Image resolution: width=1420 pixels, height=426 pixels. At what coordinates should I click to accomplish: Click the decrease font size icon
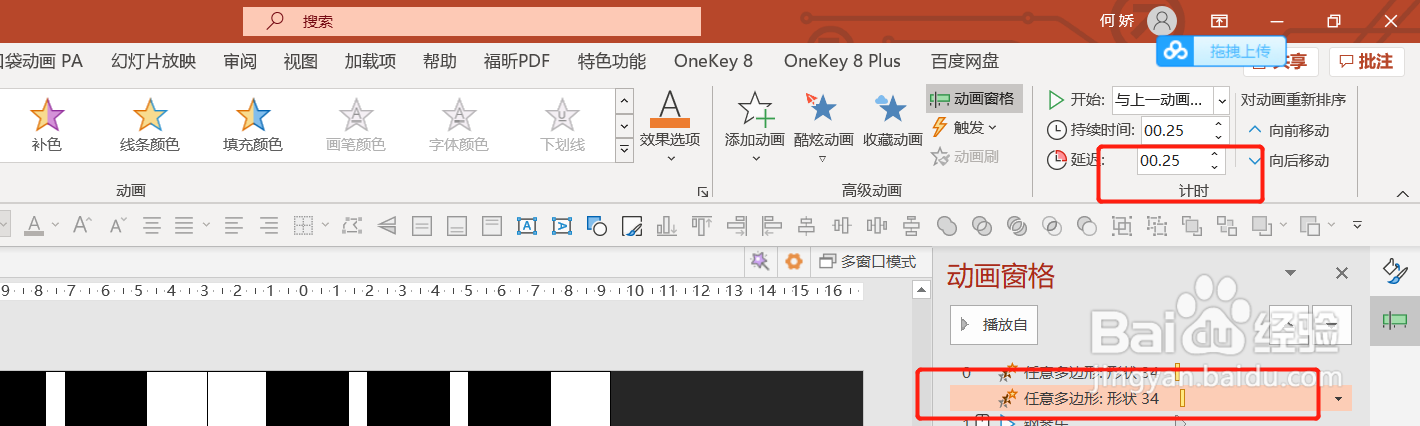point(117,226)
